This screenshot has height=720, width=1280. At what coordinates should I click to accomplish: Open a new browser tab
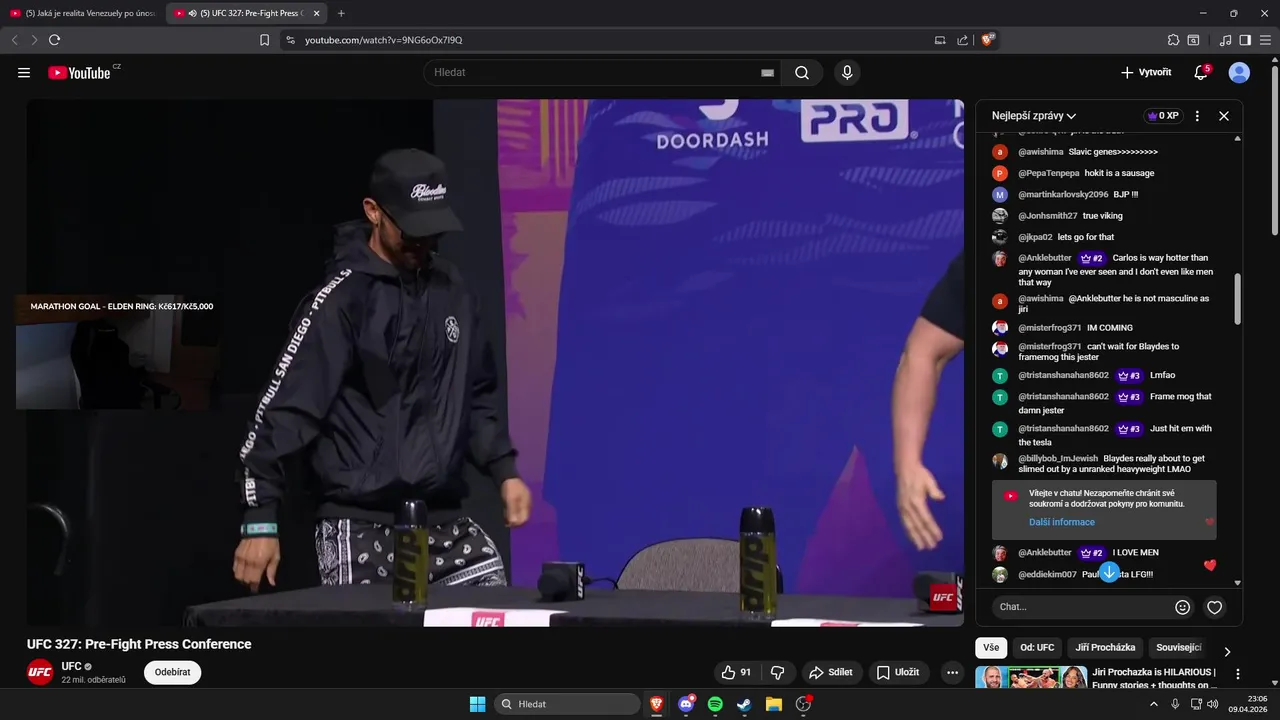(x=341, y=13)
